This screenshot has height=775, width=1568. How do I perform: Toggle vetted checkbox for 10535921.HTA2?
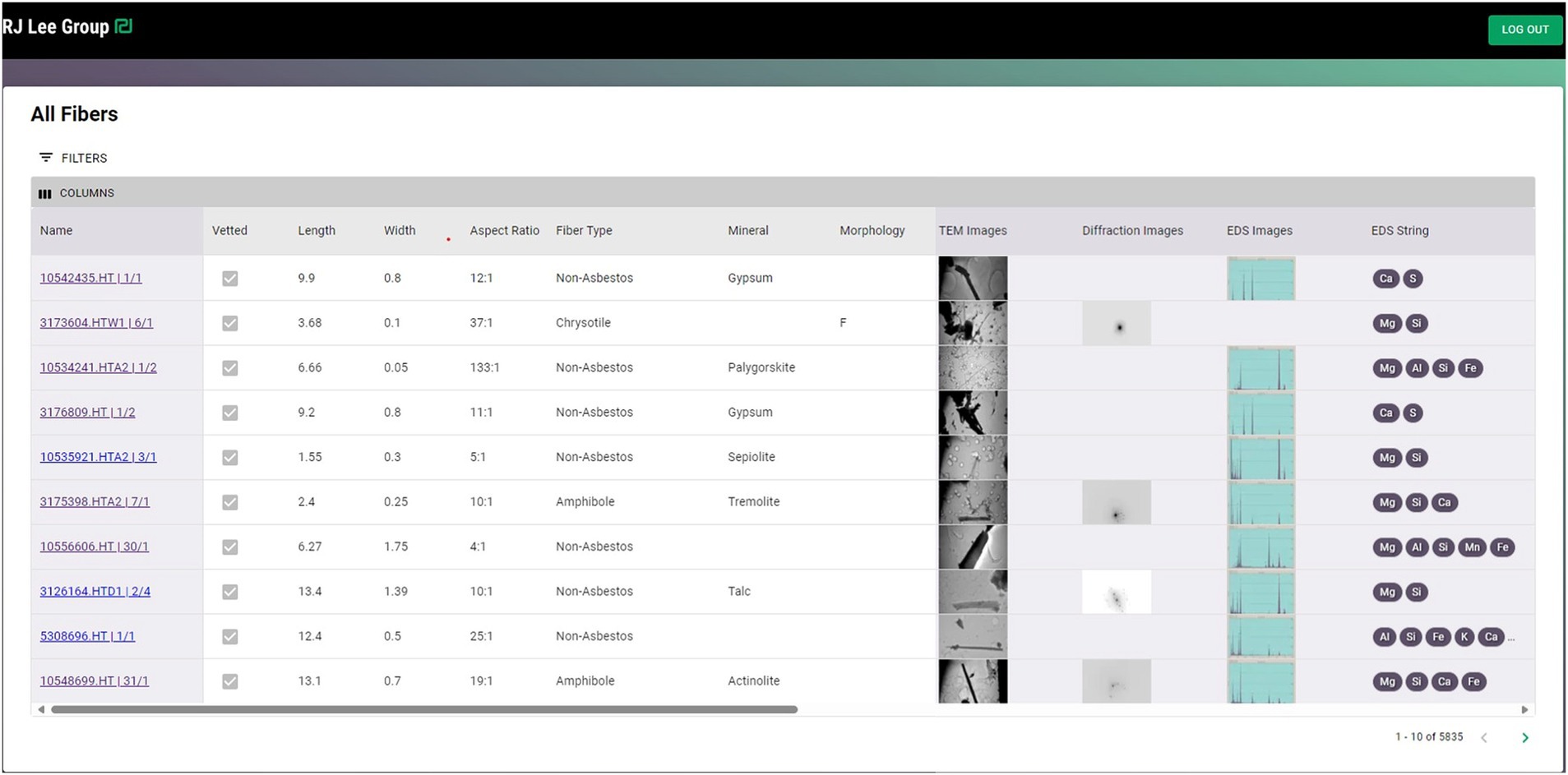coord(230,458)
